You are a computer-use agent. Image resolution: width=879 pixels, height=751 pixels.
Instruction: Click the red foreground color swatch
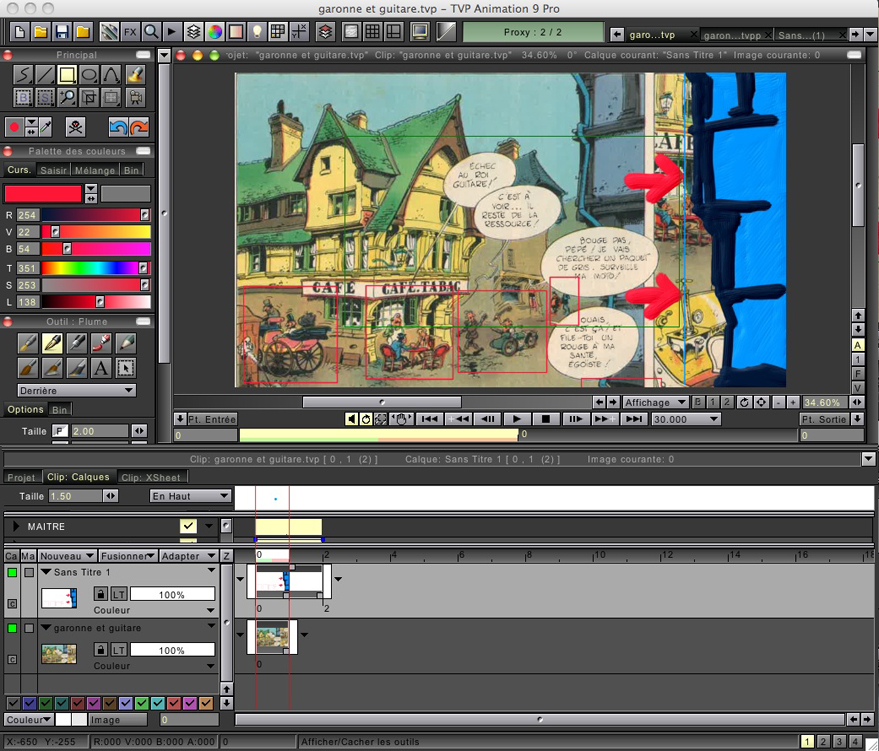pyautogui.click(x=43, y=194)
